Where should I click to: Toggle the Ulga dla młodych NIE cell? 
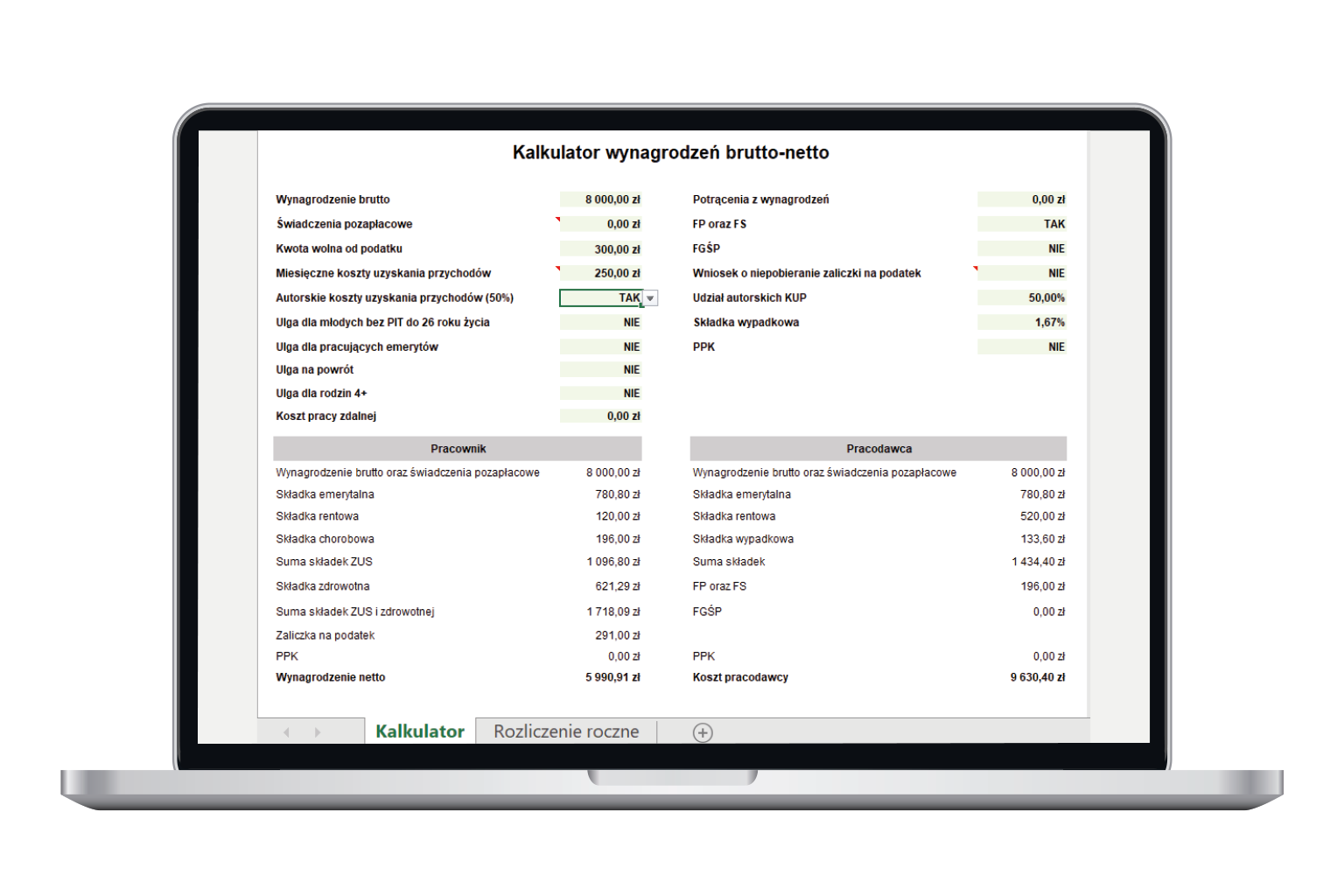click(601, 323)
